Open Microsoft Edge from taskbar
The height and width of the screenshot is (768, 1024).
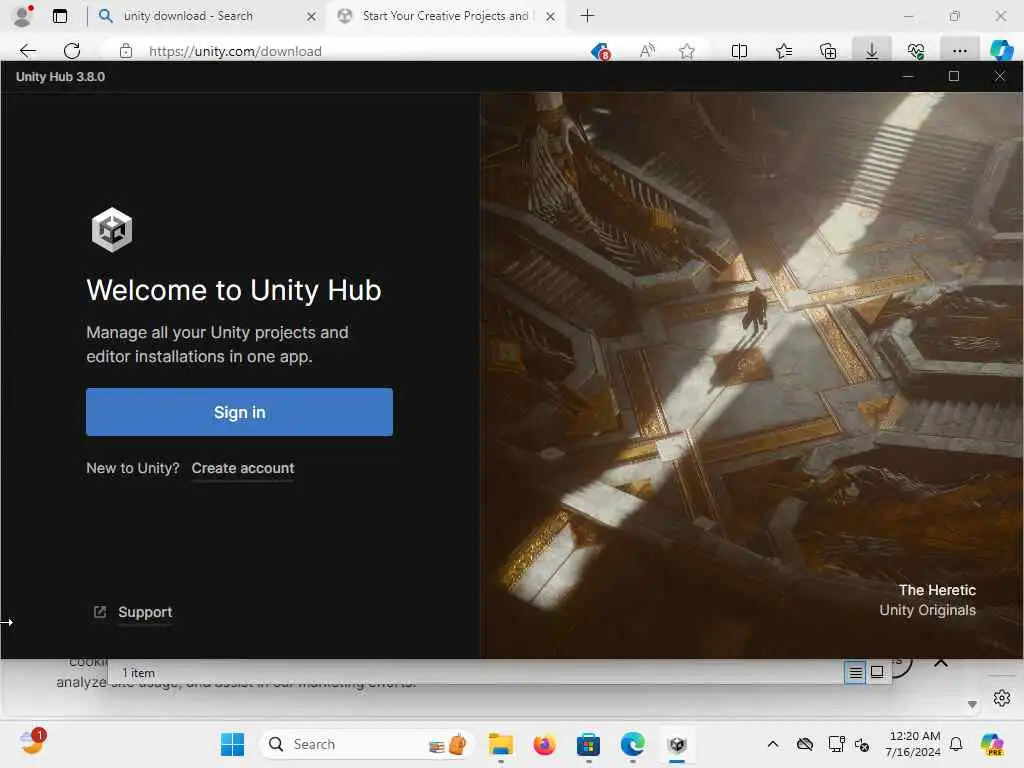tap(632, 744)
